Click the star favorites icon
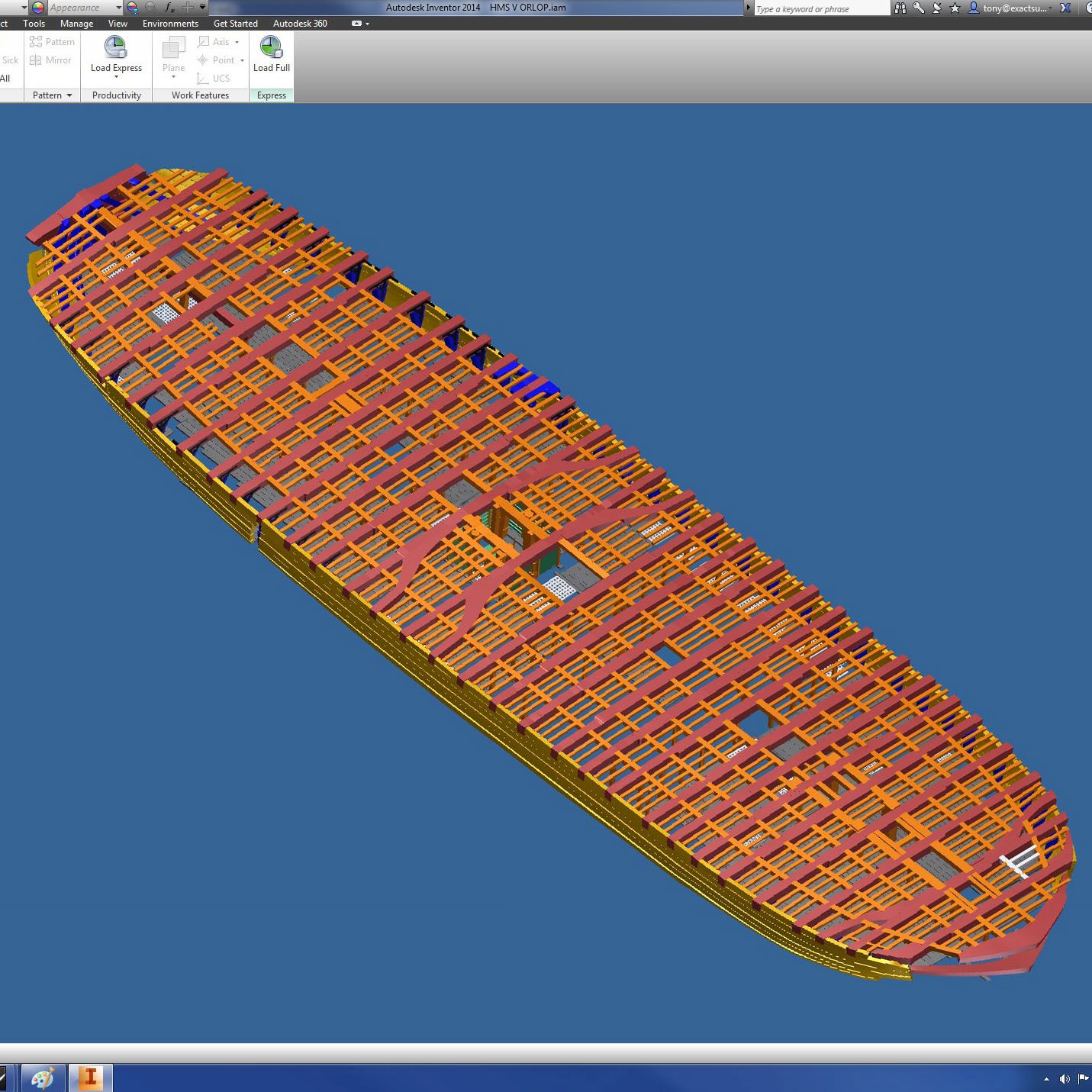 pyautogui.click(x=955, y=8)
